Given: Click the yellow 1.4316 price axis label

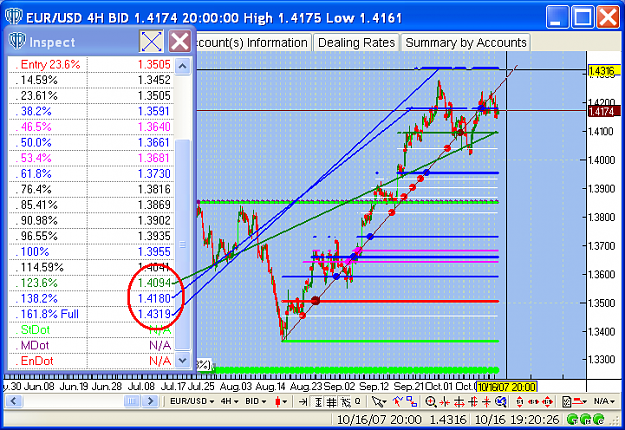Looking at the screenshot, I should click(604, 71).
